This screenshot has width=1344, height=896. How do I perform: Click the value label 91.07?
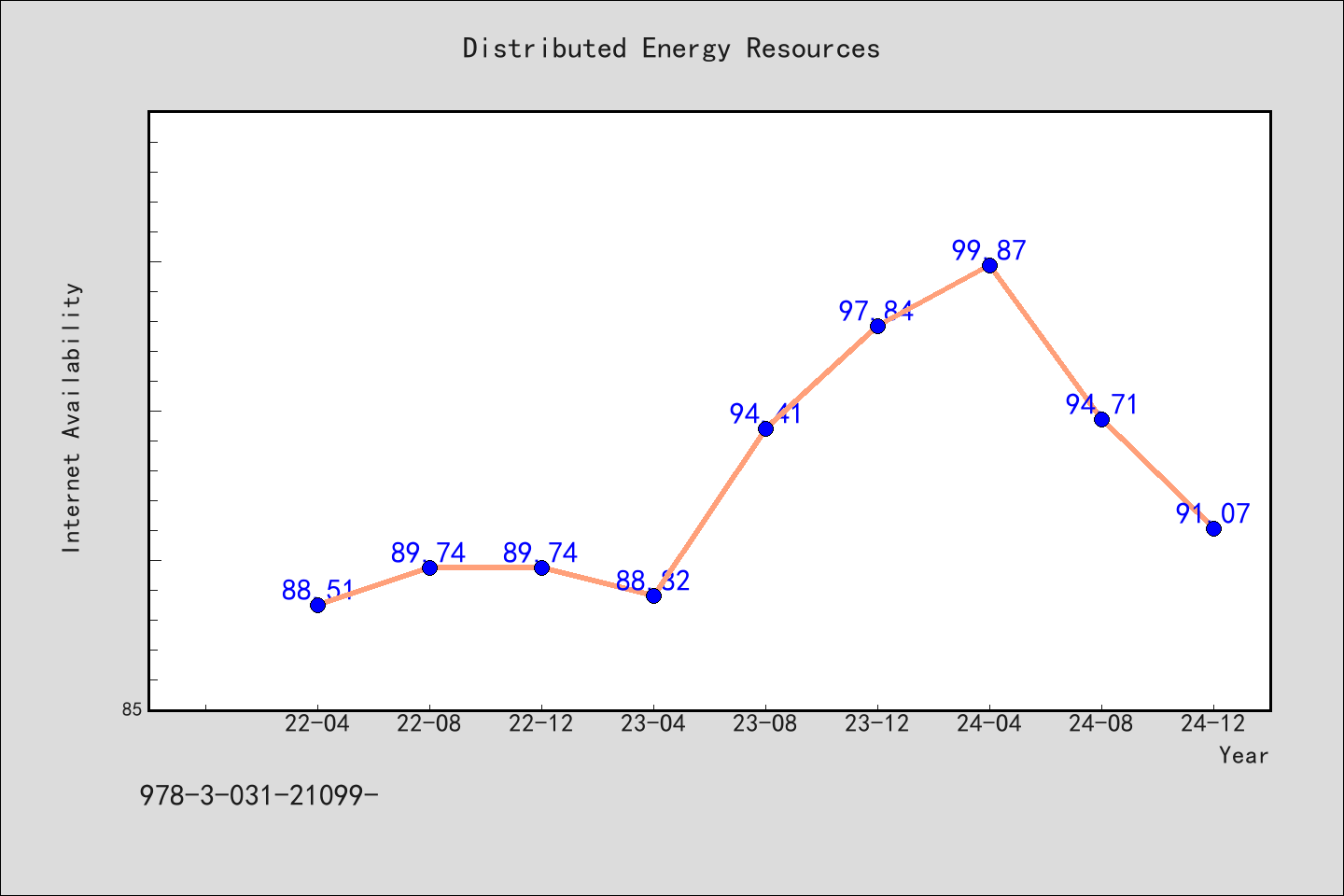[1213, 513]
